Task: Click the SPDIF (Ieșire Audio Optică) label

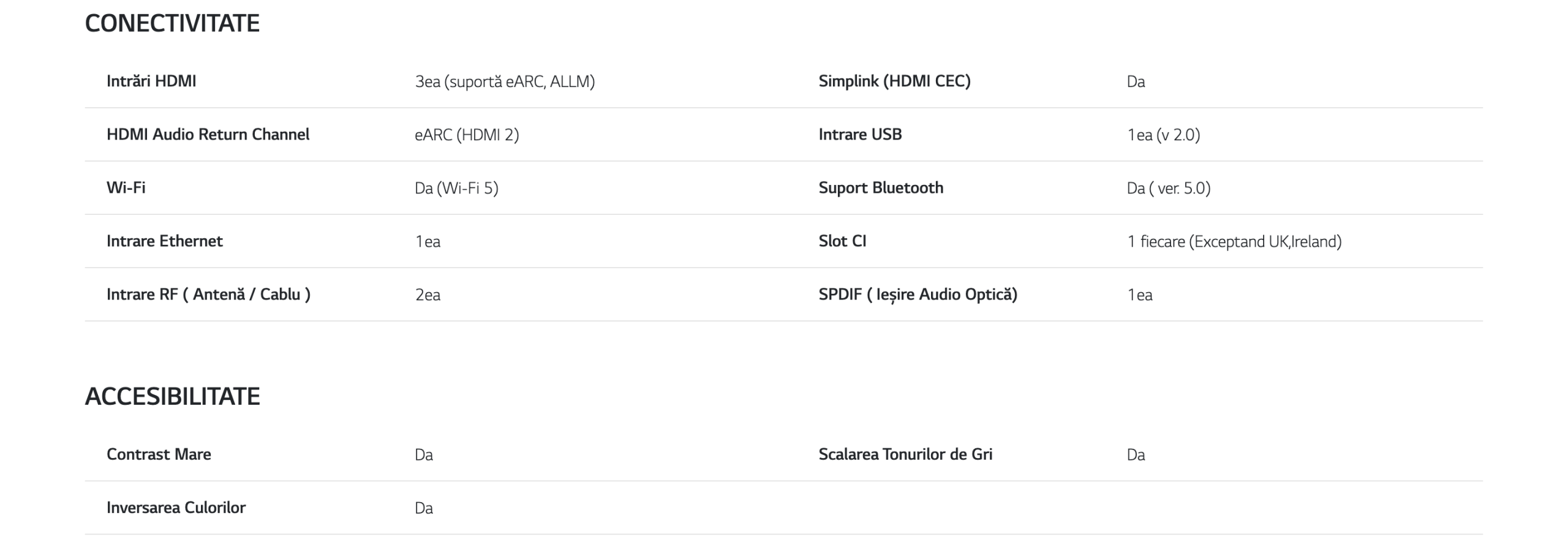Action: click(x=918, y=294)
